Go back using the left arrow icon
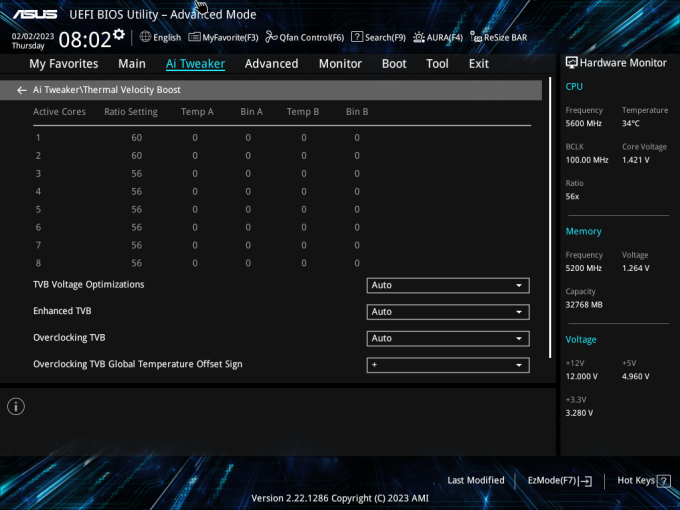The image size is (680, 510). [x=21, y=90]
